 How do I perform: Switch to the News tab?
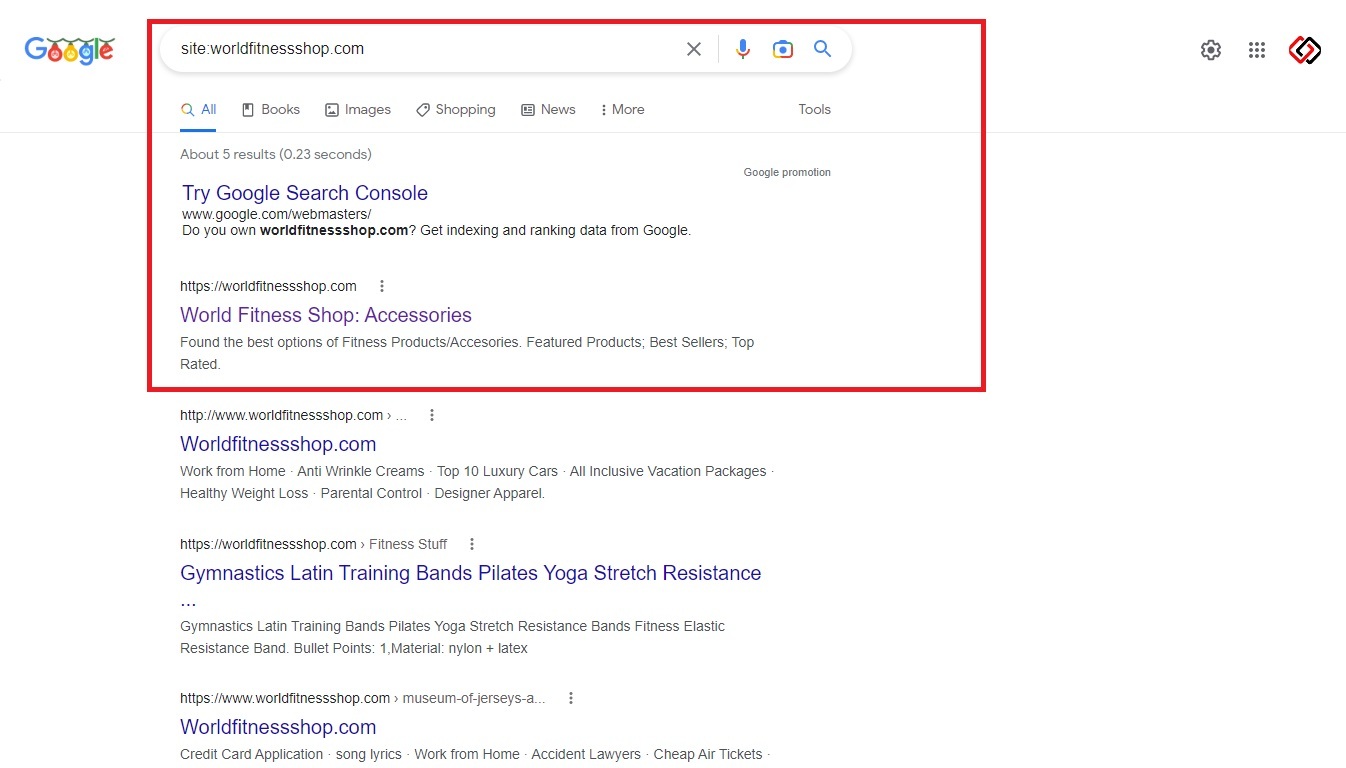click(548, 110)
